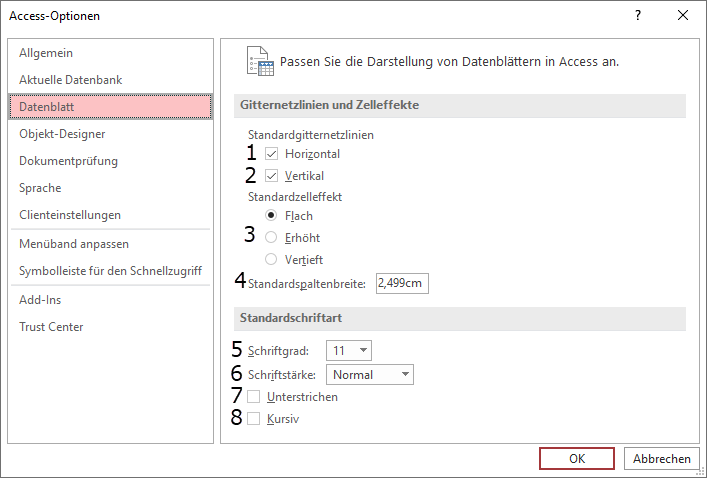This screenshot has width=707, height=478.
Task: Open the Objekt-Designer settings
Action: coord(110,134)
